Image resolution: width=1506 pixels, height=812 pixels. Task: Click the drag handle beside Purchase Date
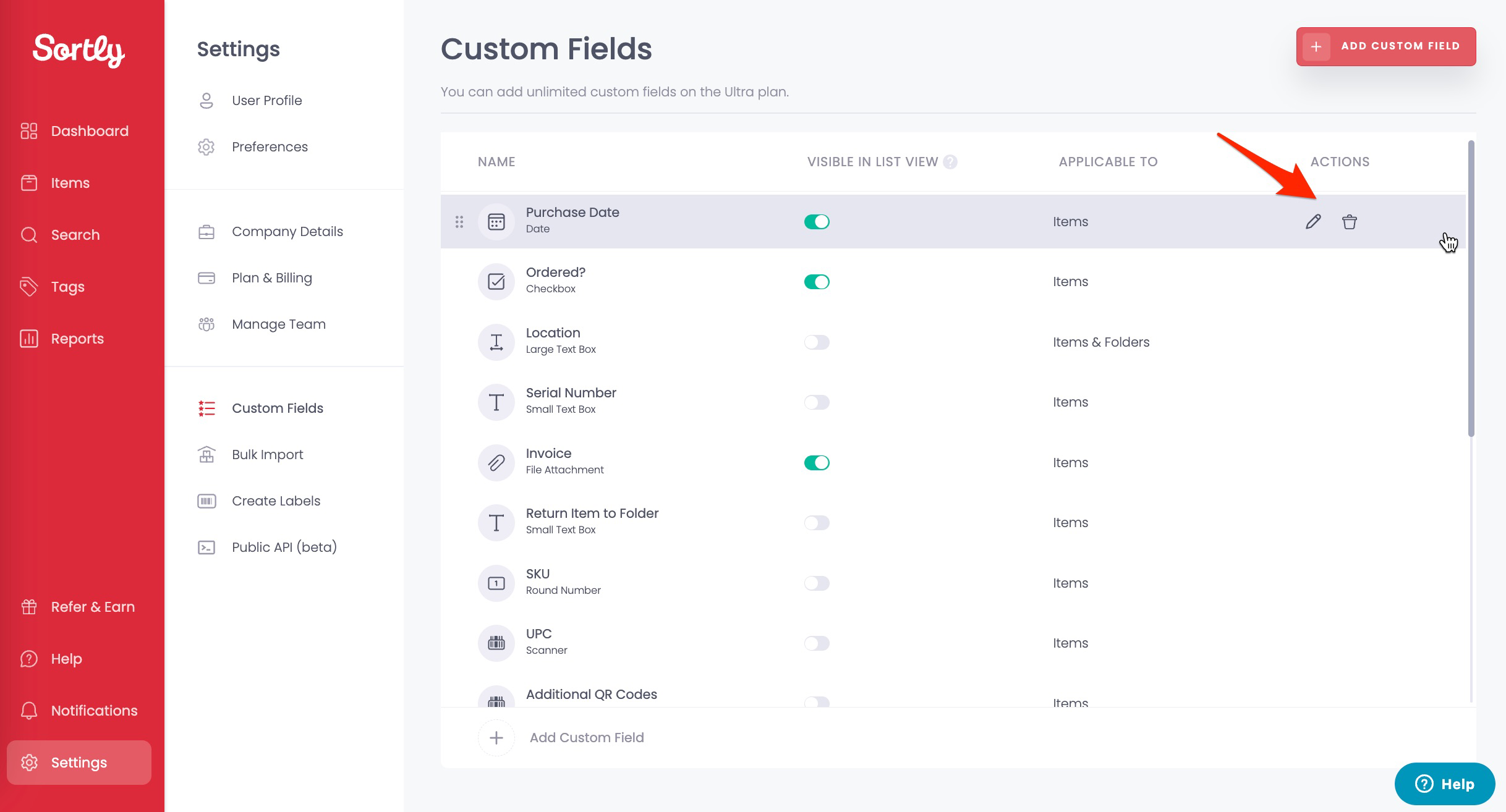459,222
